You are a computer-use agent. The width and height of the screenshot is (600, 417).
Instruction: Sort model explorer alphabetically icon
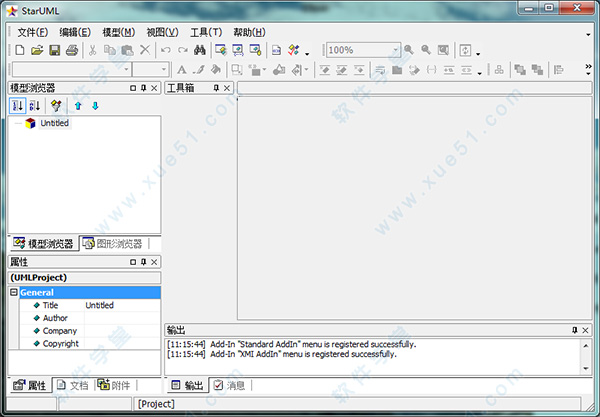coord(35,106)
